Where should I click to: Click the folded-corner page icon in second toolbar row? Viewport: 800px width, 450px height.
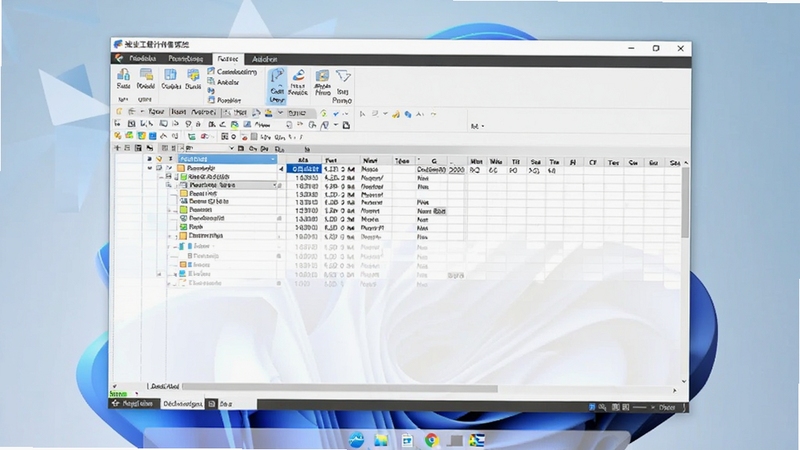coord(346,125)
